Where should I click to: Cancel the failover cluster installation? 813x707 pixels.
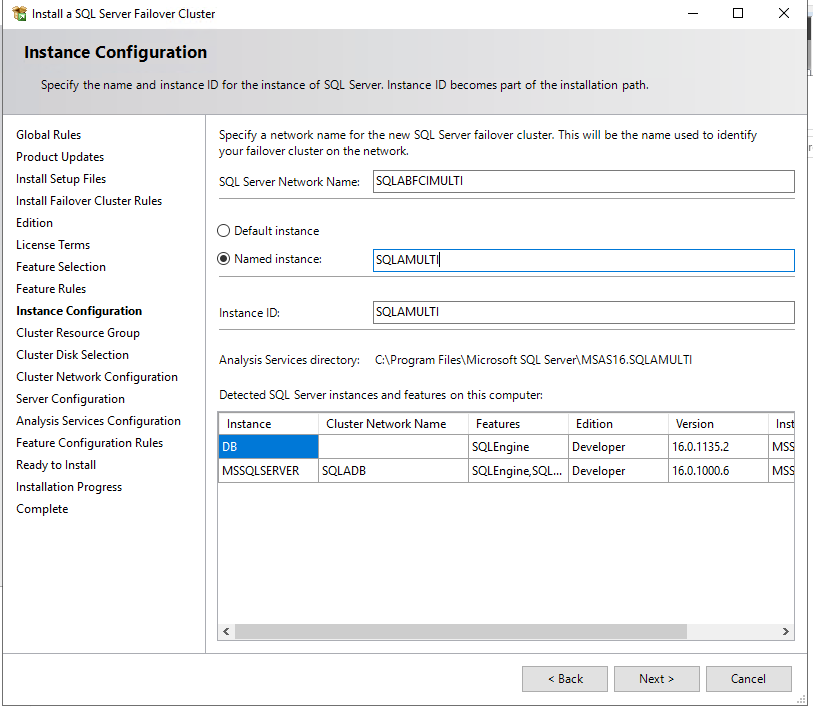click(748, 679)
